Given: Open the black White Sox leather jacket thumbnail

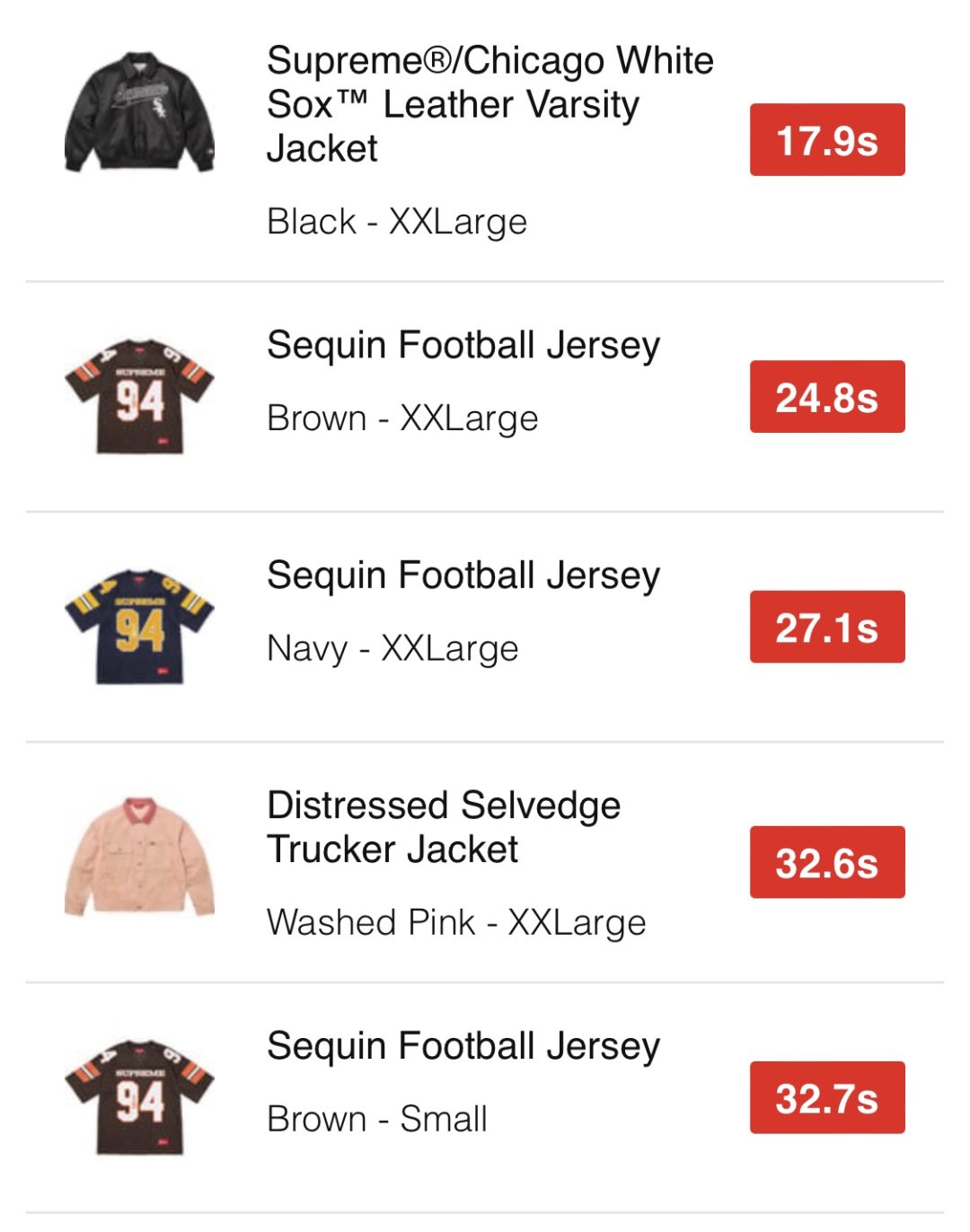Looking at the screenshot, I should point(139,112).
